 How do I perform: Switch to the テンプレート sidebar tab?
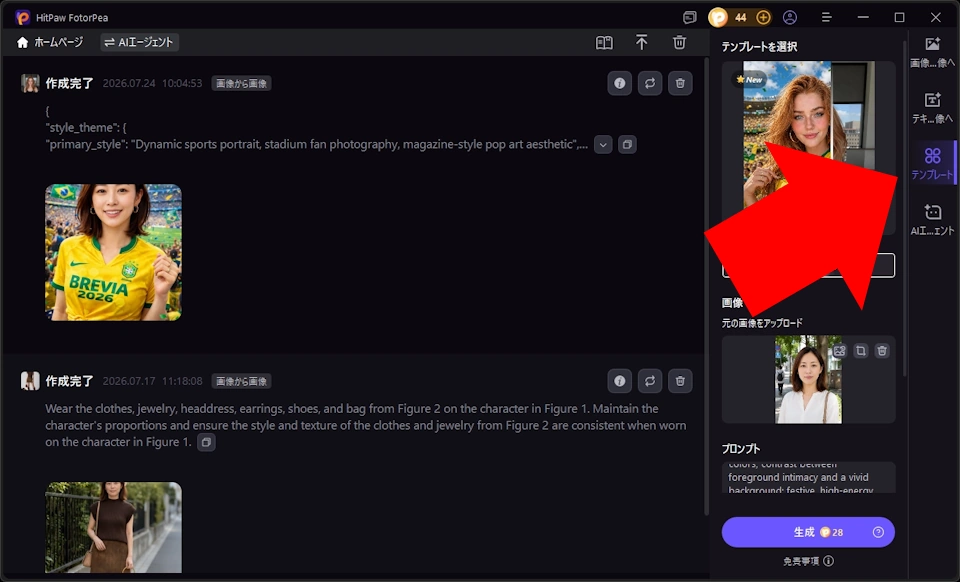932,163
